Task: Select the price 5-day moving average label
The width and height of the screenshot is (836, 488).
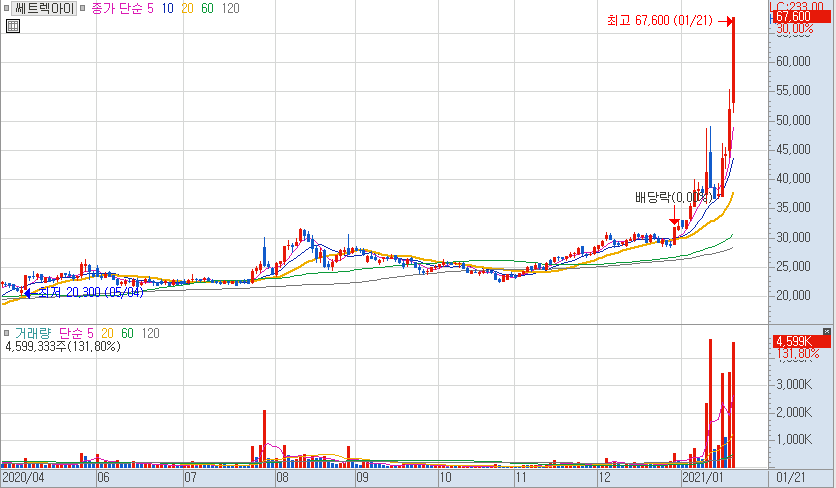Action: [150, 9]
